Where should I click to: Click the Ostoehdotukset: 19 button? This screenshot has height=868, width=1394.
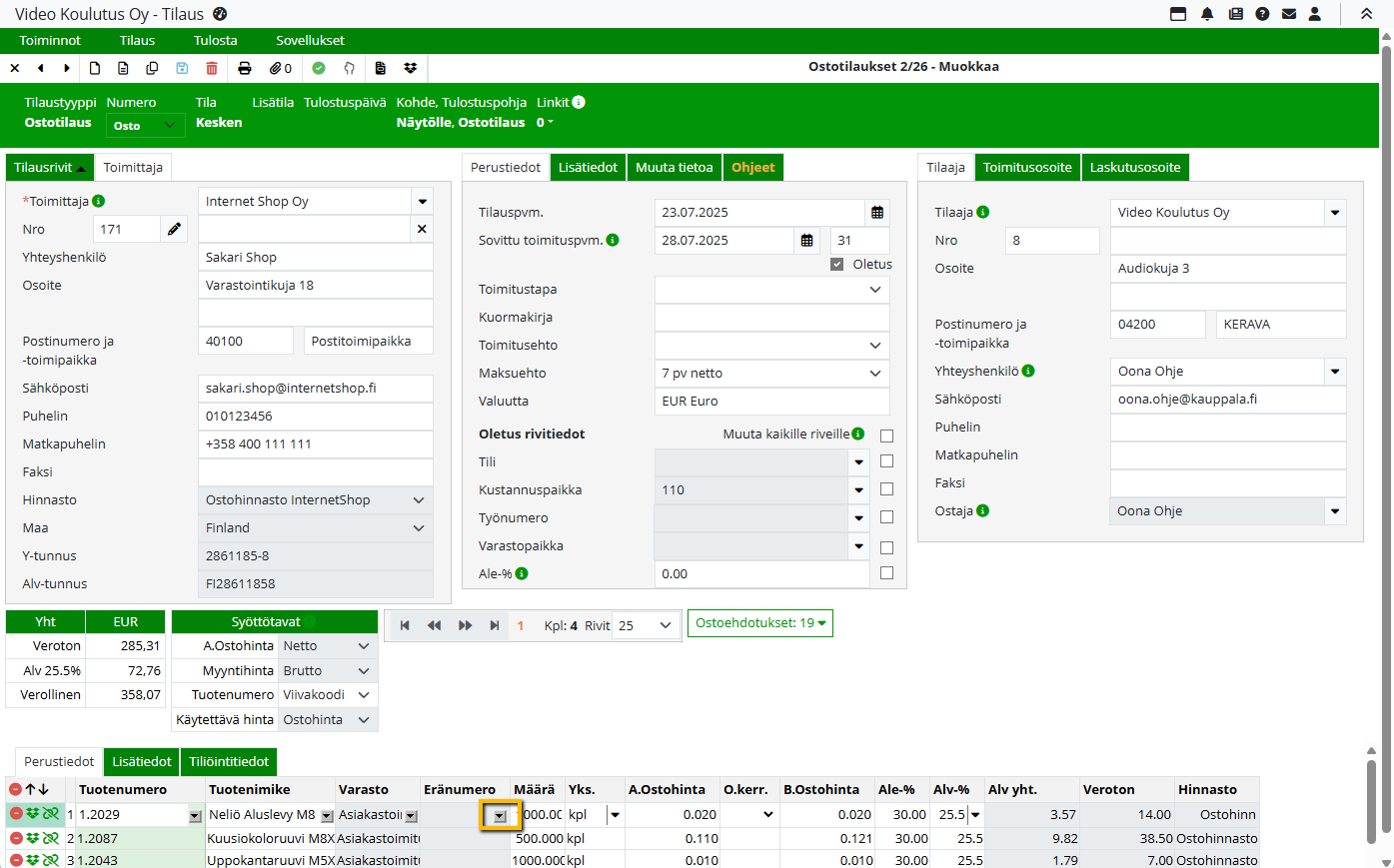(x=760, y=623)
